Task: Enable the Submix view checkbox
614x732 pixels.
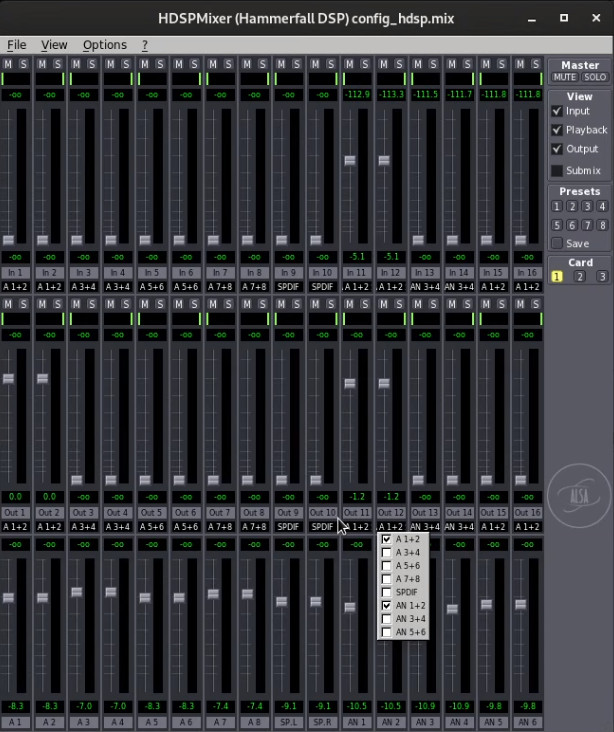Action: coord(557,170)
